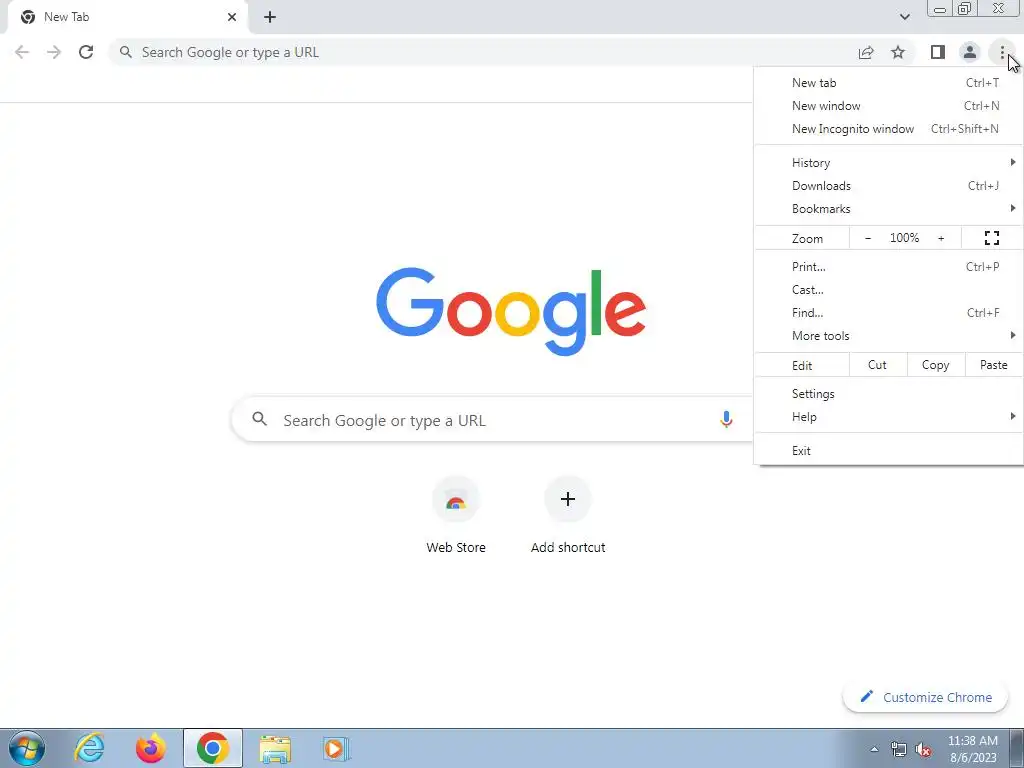Click the Zoom label in the menu
The width and height of the screenshot is (1024, 768).
tap(807, 239)
